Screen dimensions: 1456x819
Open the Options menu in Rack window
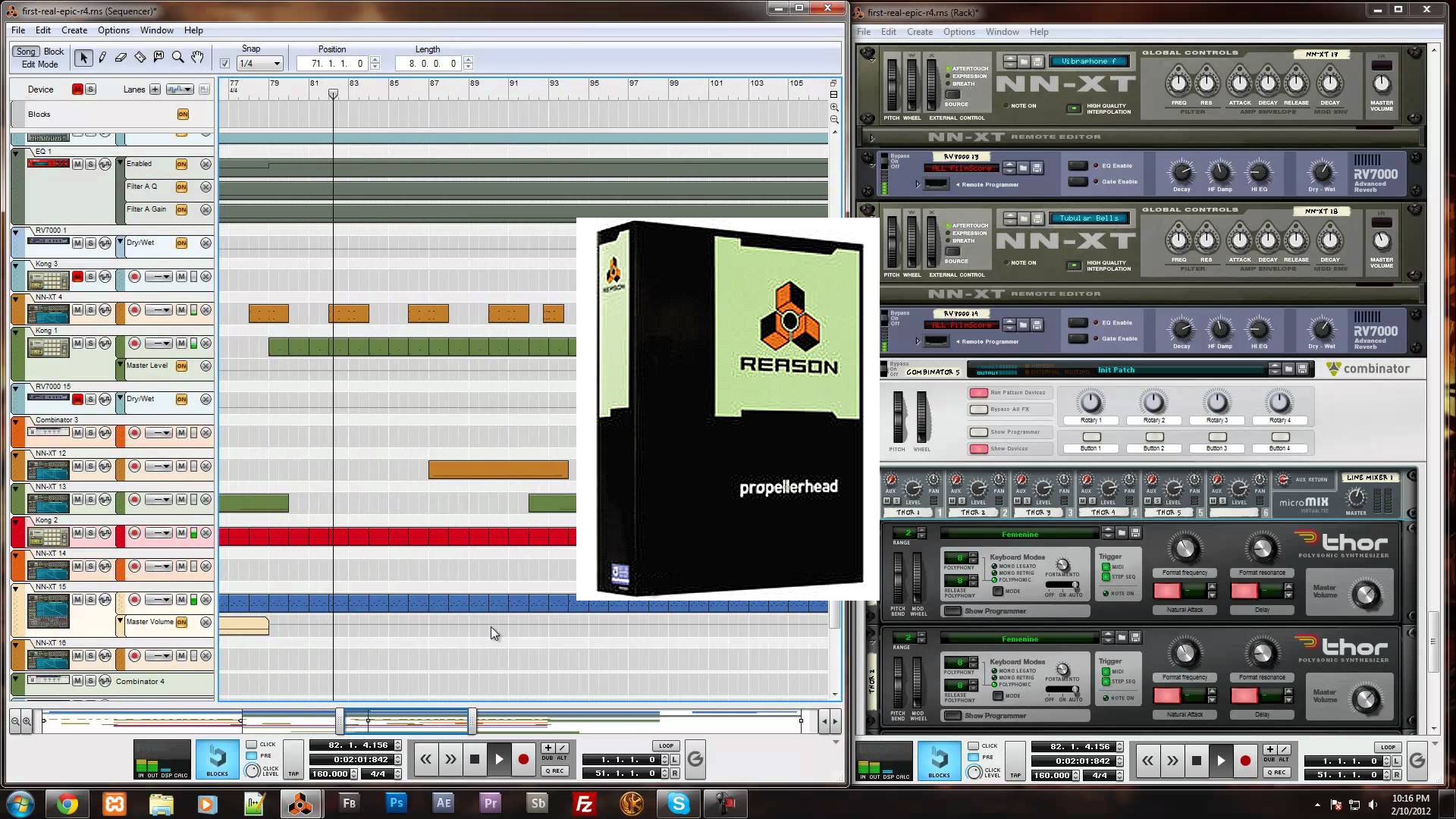[x=959, y=32]
